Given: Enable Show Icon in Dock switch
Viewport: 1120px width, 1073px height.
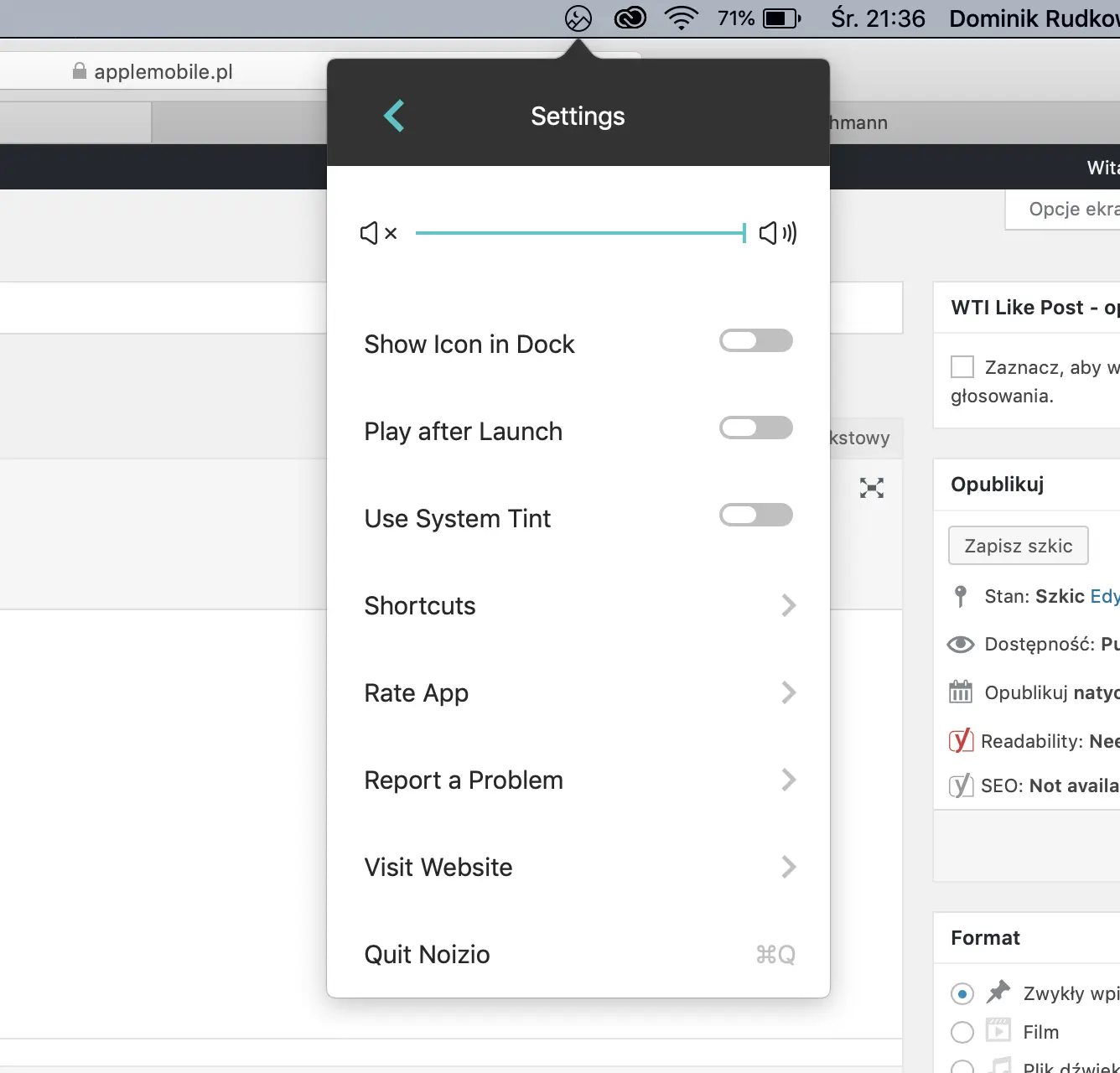Looking at the screenshot, I should 755,340.
